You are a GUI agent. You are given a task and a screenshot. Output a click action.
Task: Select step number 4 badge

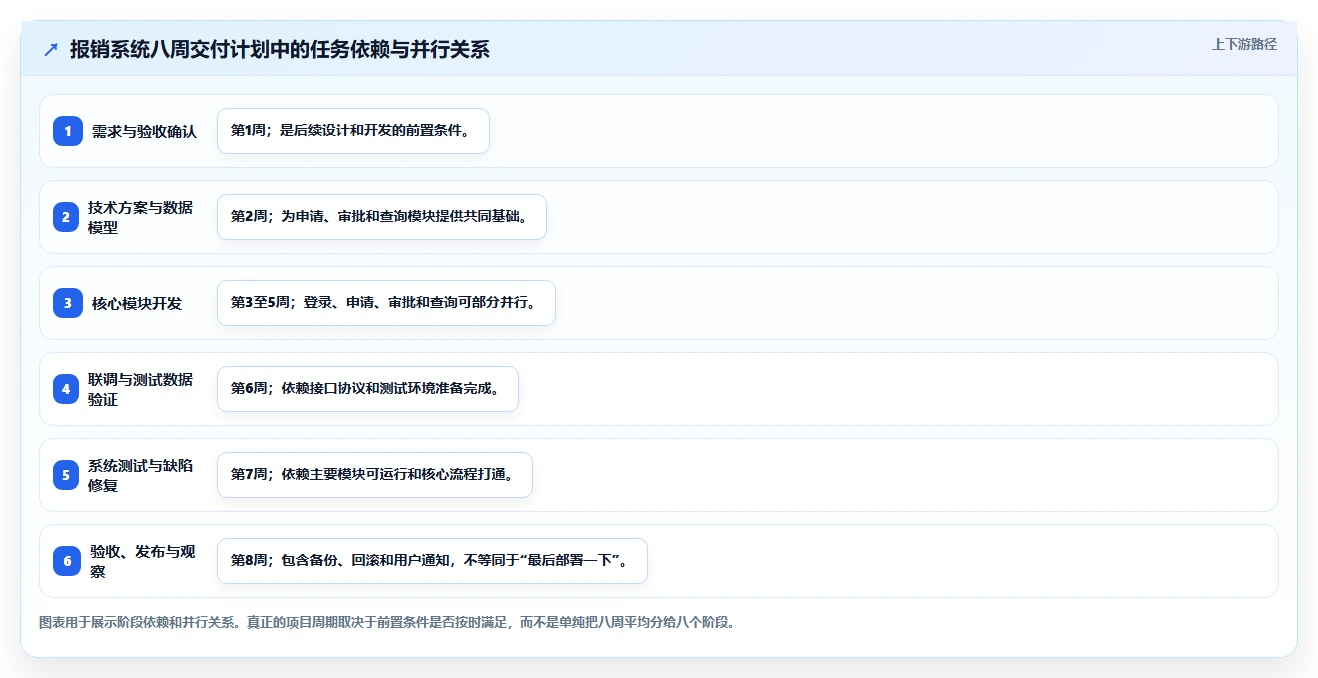pyautogui.click(x=66, y=389)
